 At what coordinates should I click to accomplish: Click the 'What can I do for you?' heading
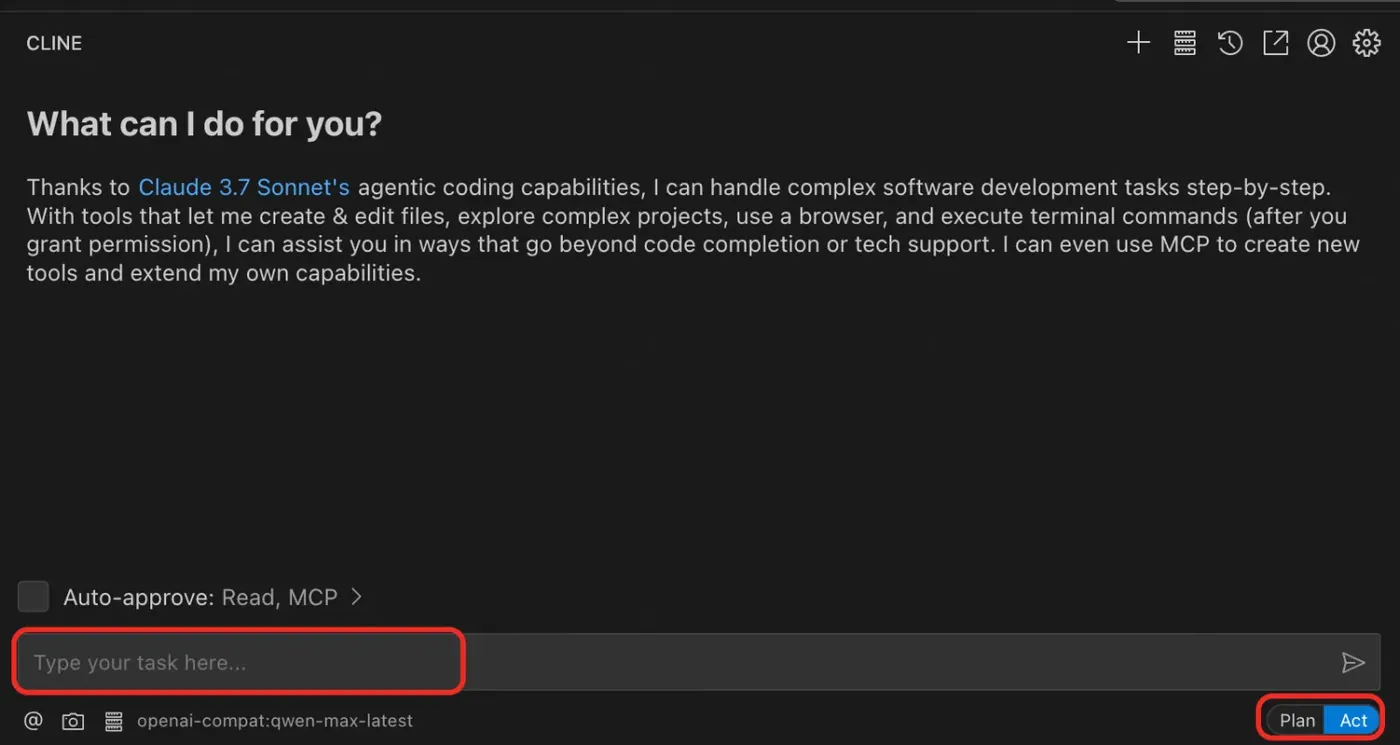pyautogui.click(x=204, y=124)
